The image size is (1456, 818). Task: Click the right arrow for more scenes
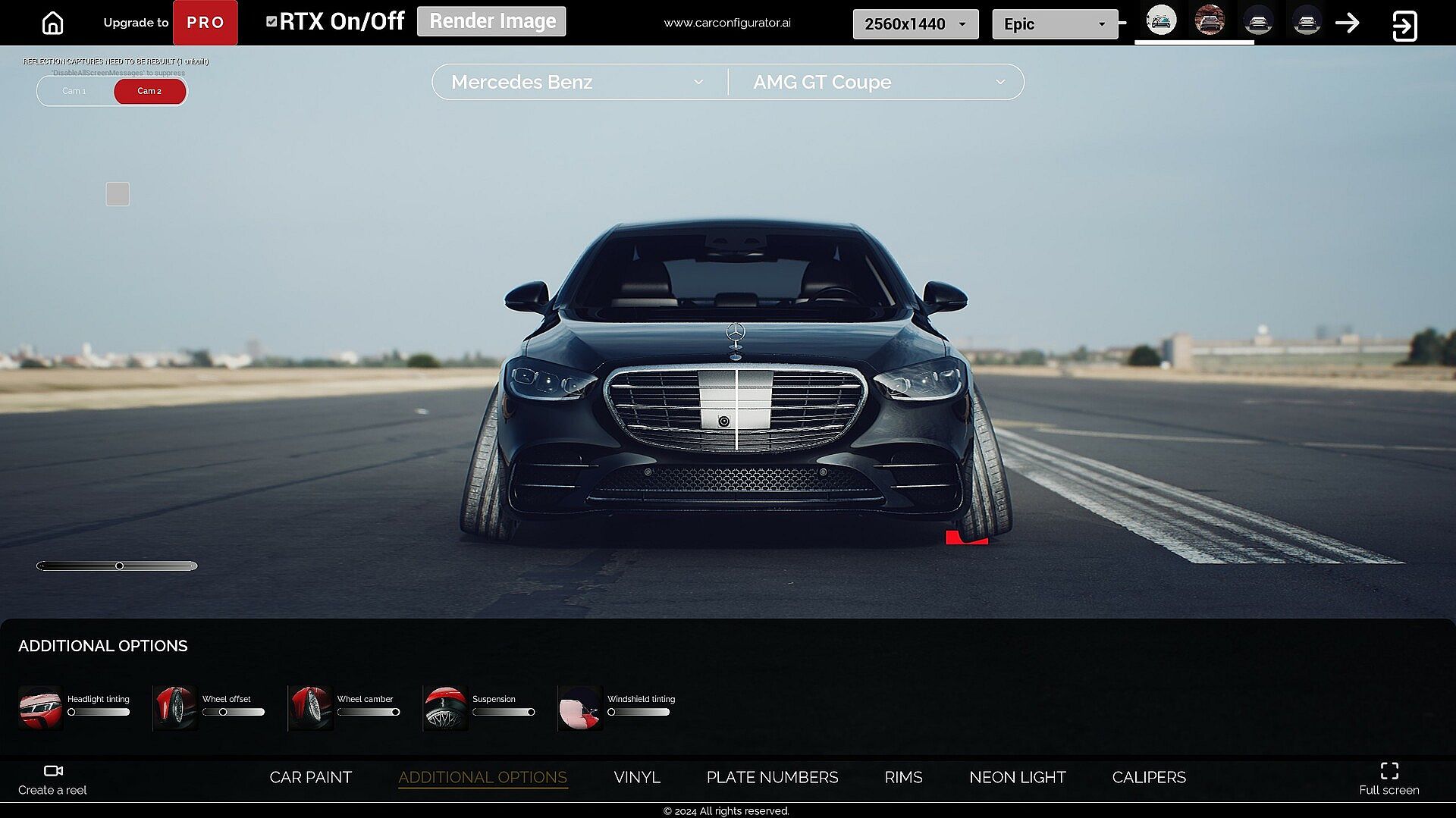tap(1348, 23)
